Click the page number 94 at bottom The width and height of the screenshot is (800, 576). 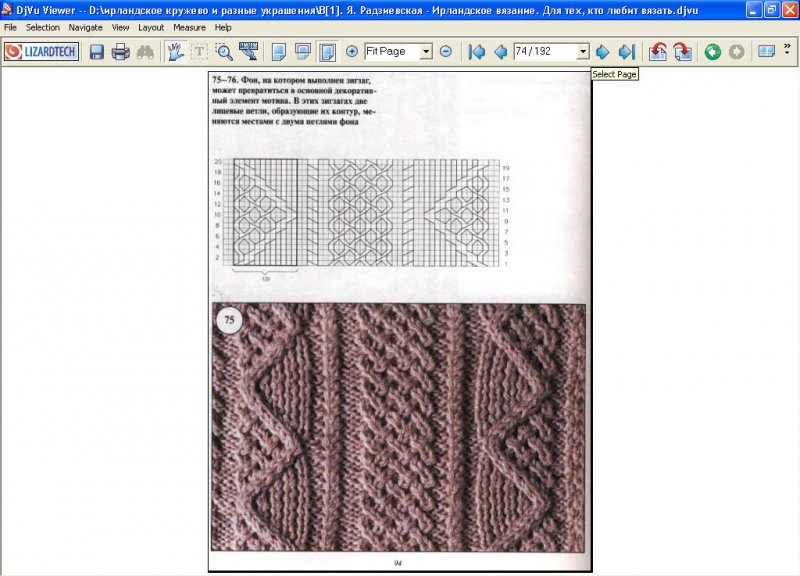(398, 563)
